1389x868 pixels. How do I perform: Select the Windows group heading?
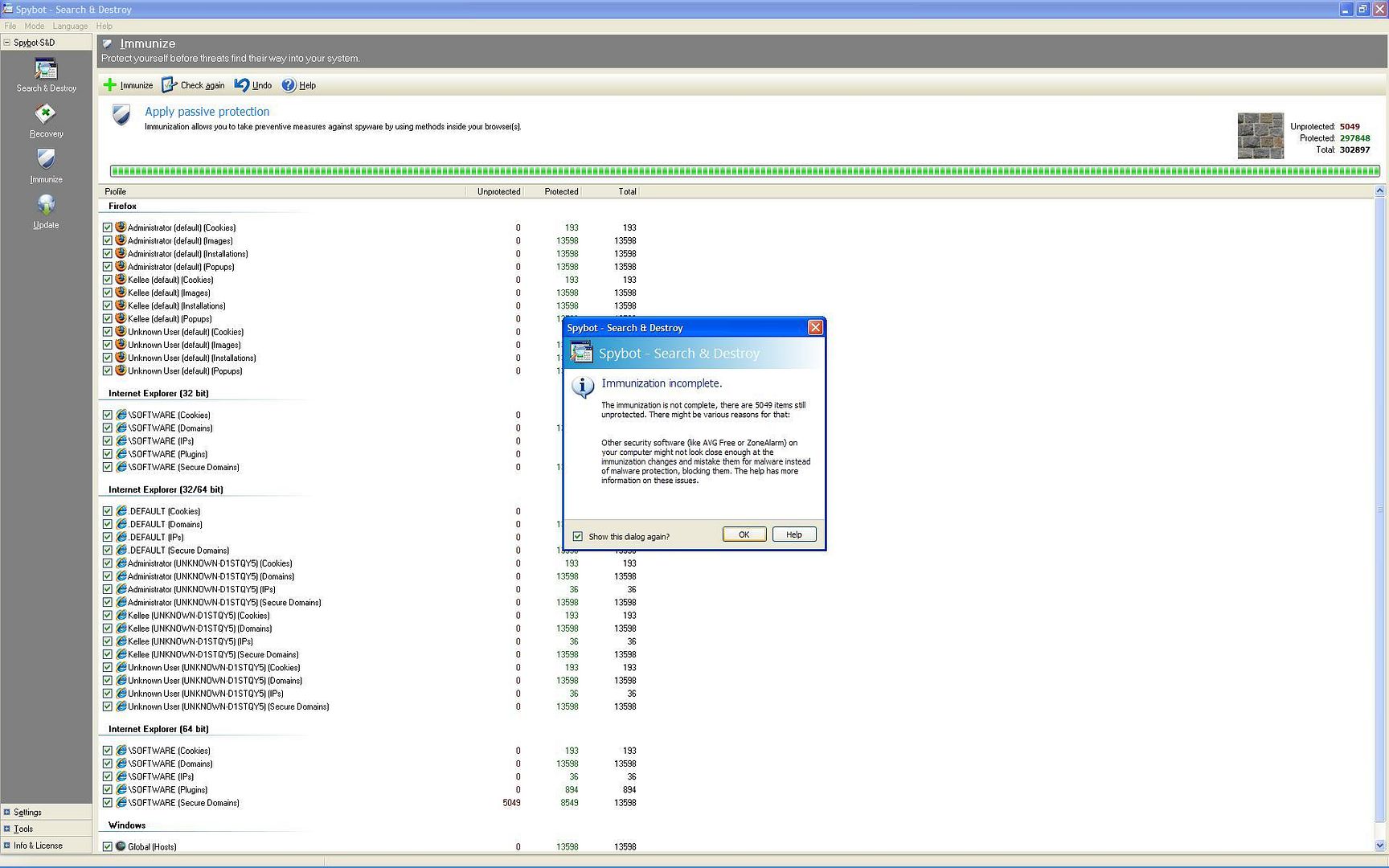[127, 825]
